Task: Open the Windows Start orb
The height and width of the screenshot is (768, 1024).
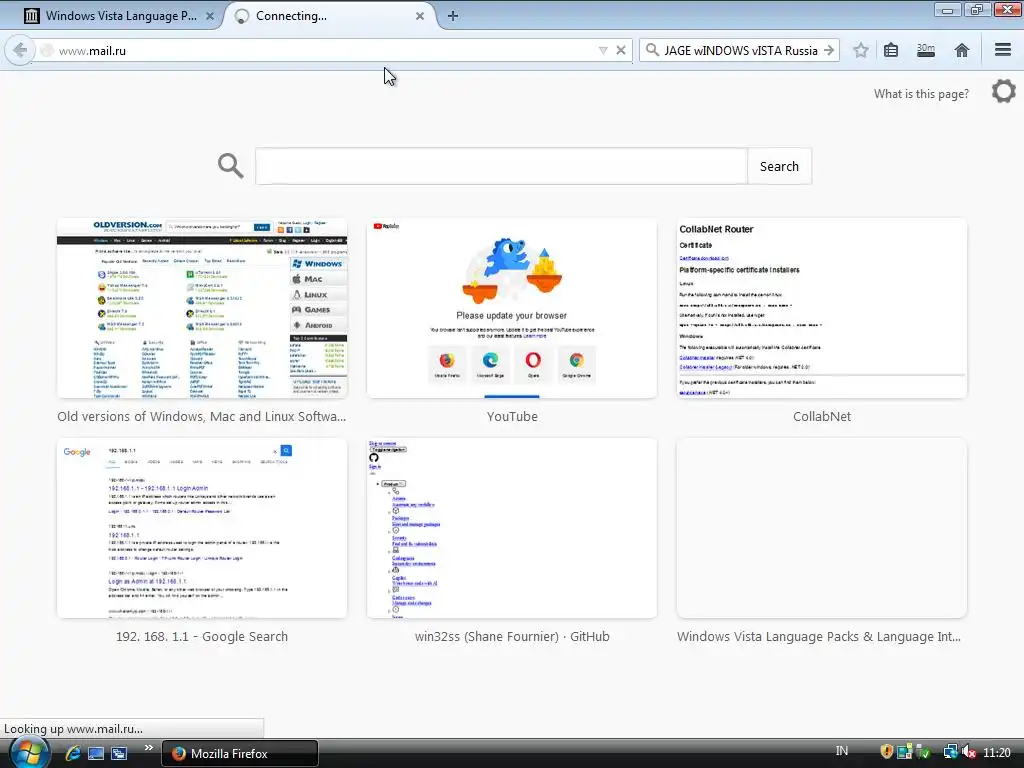Action: (x=28, y=753)
